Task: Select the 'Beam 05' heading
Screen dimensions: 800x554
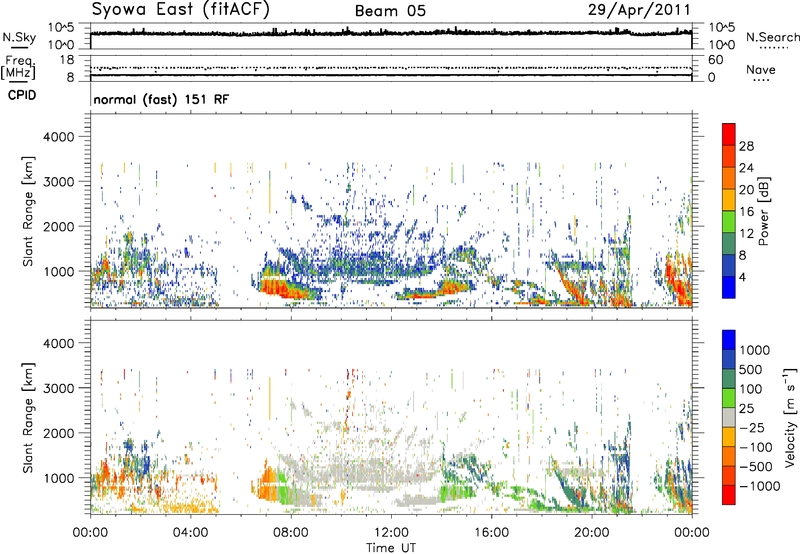Action: [390, 11]
